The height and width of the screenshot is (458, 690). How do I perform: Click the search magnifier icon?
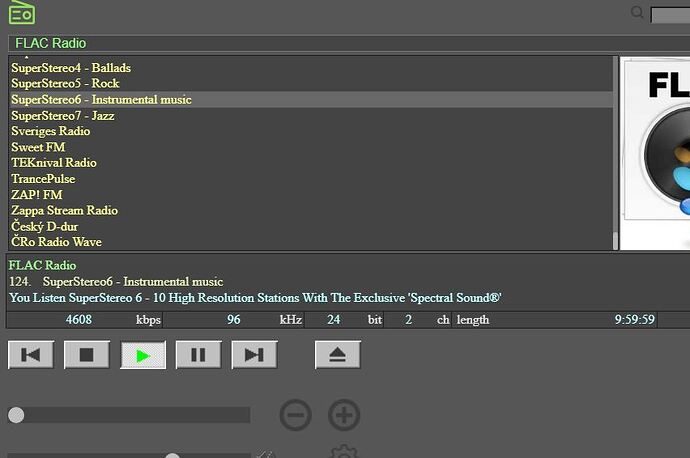pyautogui.click(x=637, y=12)
